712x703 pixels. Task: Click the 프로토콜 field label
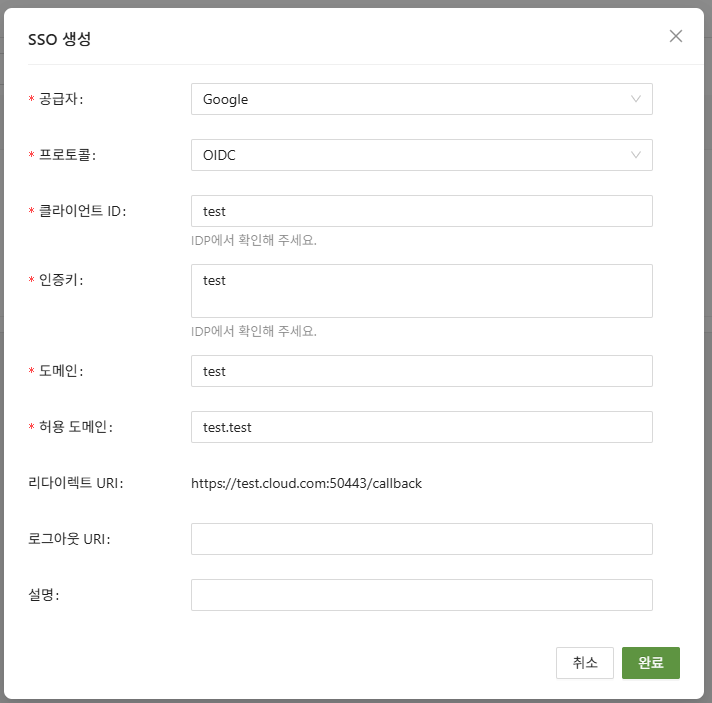68,155
